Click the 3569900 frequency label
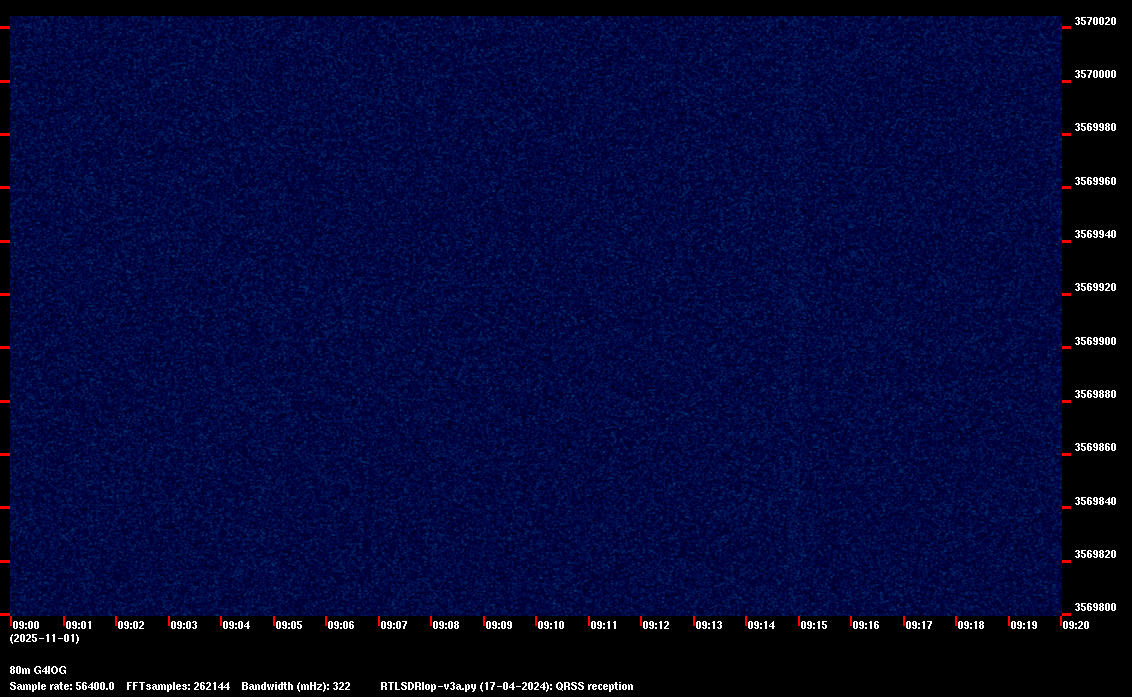 [x=1095, y=341]
